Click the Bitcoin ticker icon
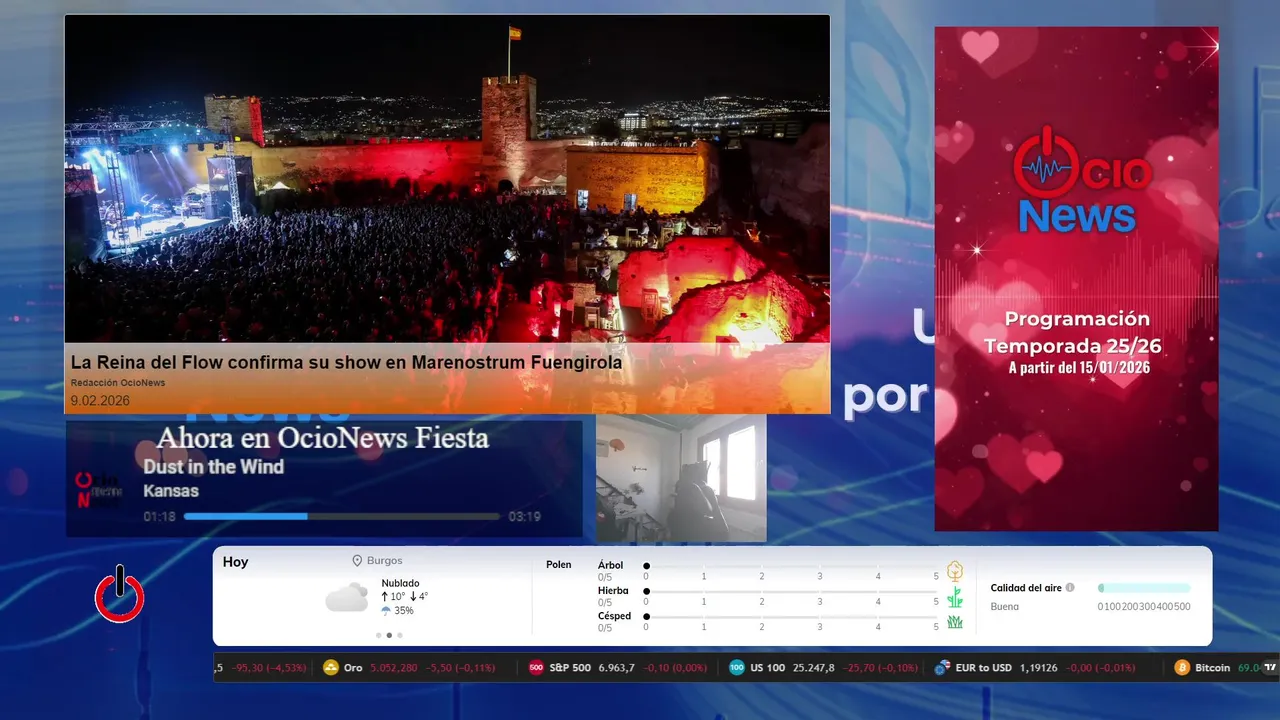Image resolution: width=1280 pixels, height=720 pixels. 1182,668
